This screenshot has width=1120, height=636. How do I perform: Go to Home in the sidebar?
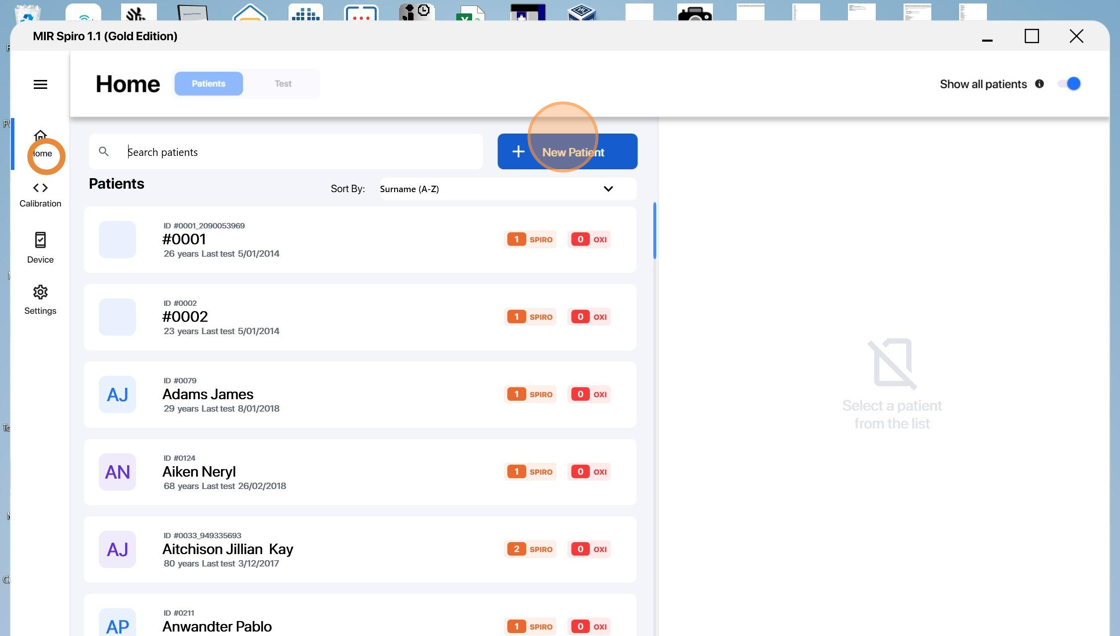pos(41,144)
